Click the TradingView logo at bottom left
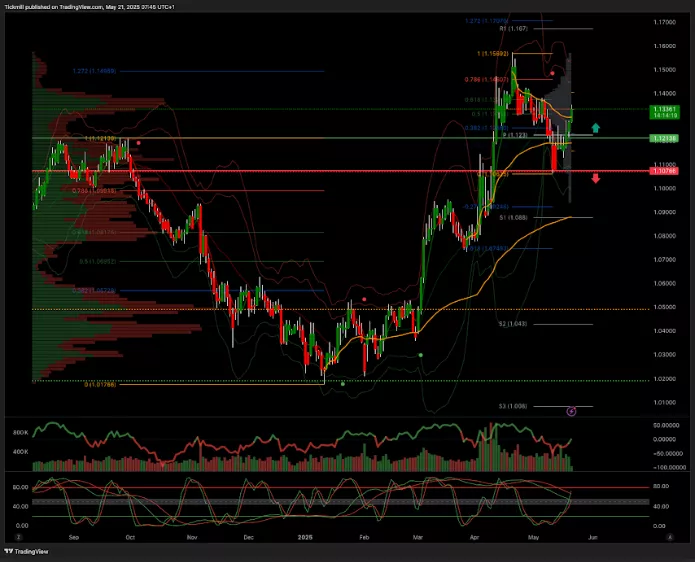The image size is (695, 562). 30,550
